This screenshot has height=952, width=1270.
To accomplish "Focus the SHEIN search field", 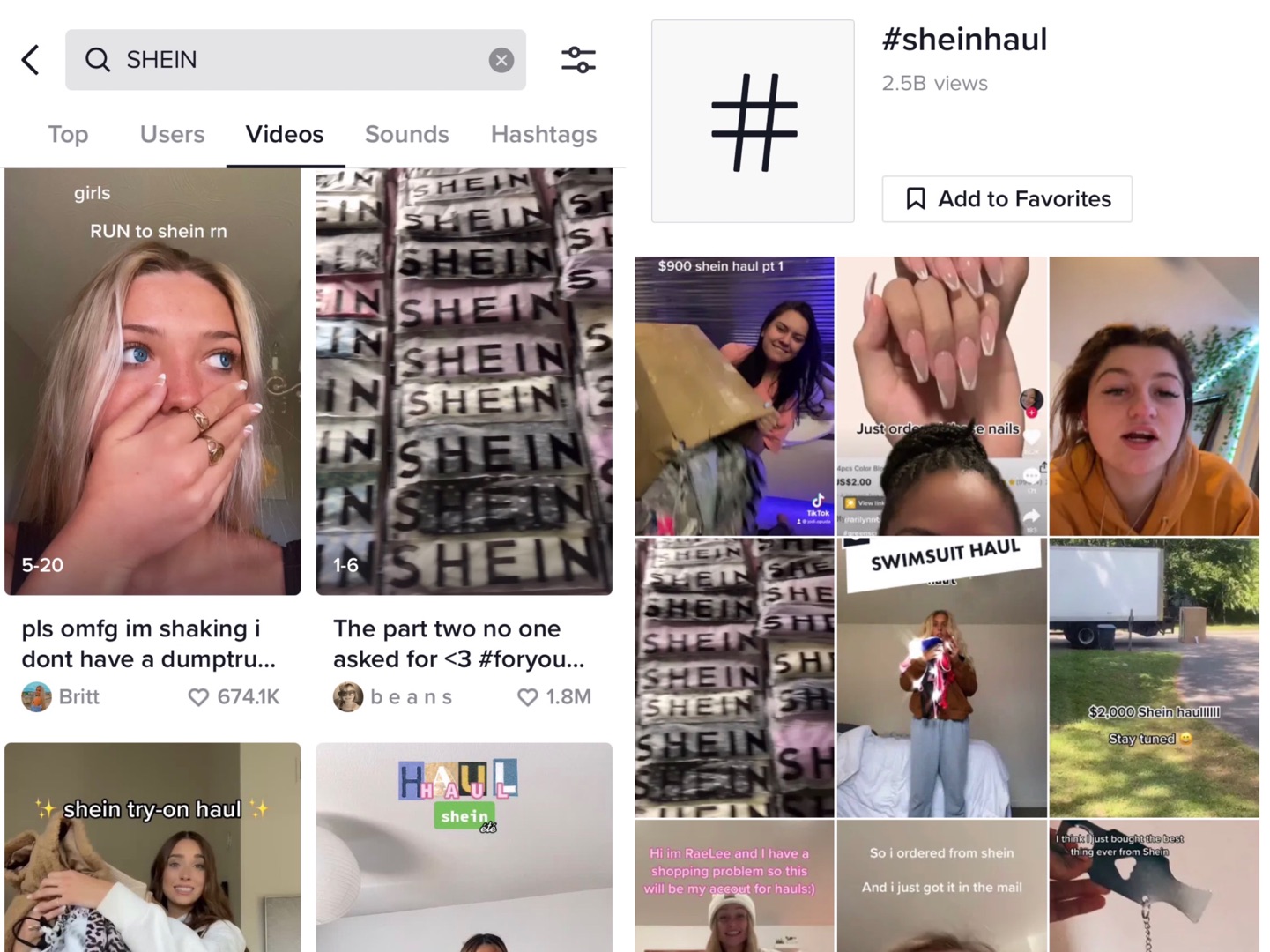I will pos(295,60).
